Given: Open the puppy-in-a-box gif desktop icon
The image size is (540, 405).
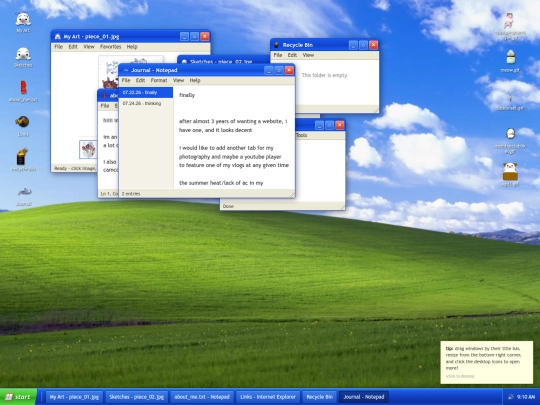Looking at the screenshot, I should 510,175.
